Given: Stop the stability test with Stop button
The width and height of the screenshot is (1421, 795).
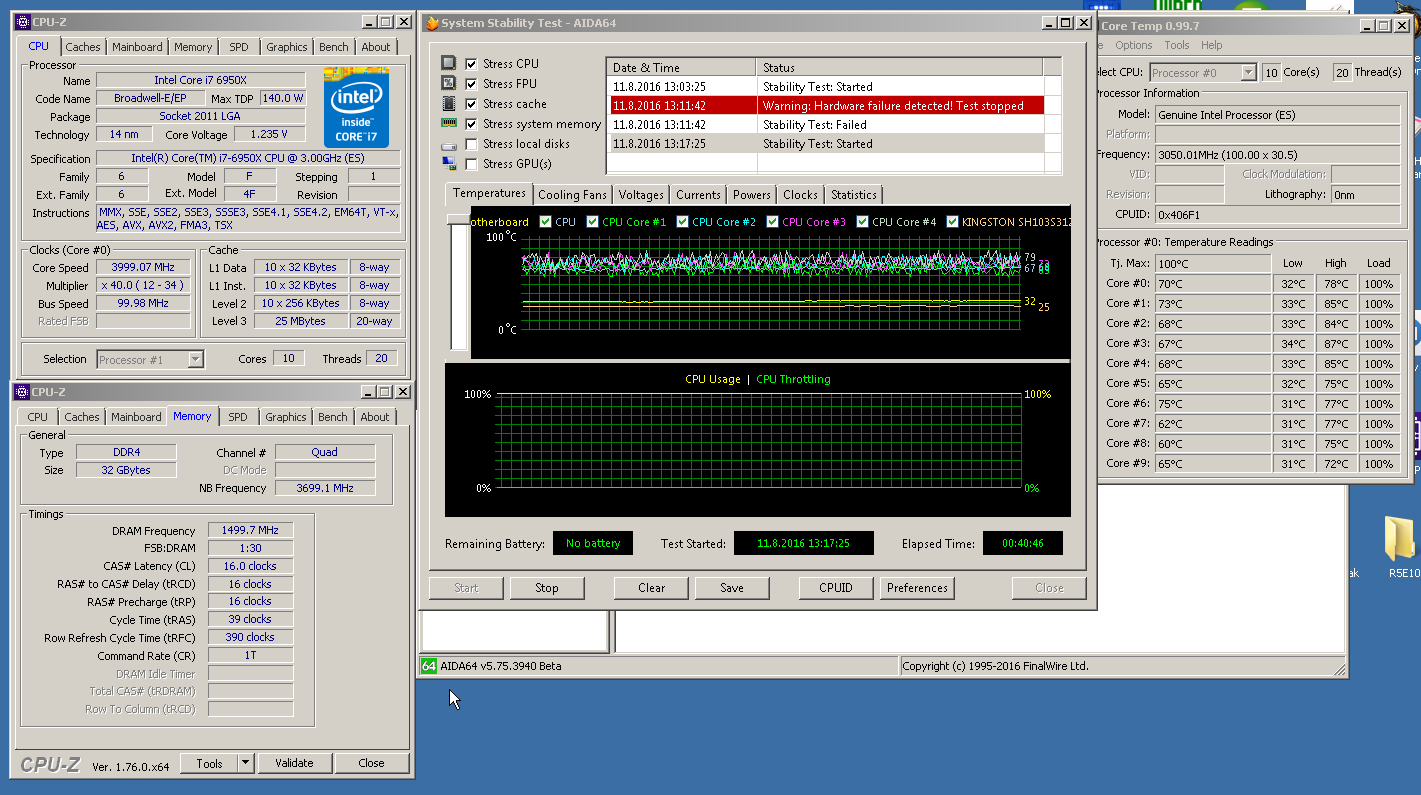Looking at the screenshot, I should tap(547, 588).
